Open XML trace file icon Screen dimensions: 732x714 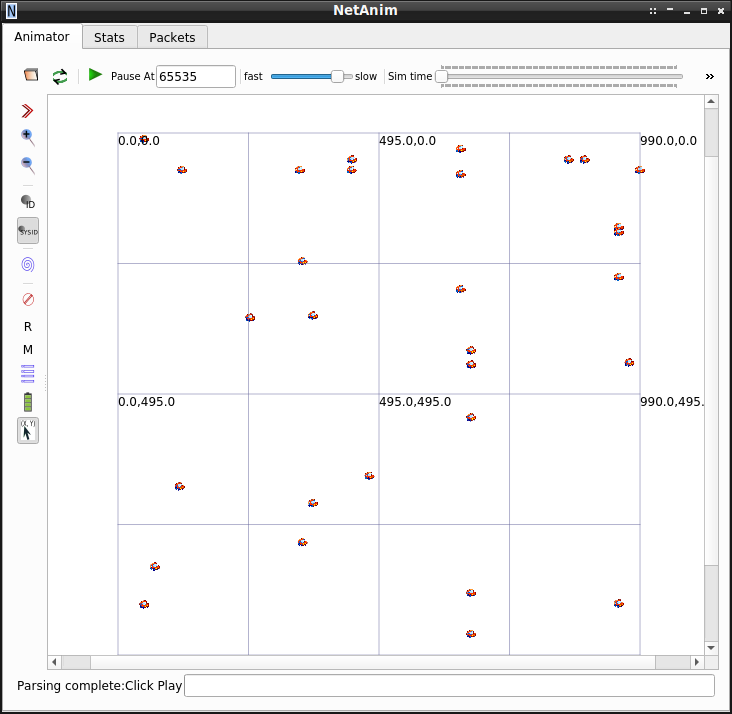point(31,75)
